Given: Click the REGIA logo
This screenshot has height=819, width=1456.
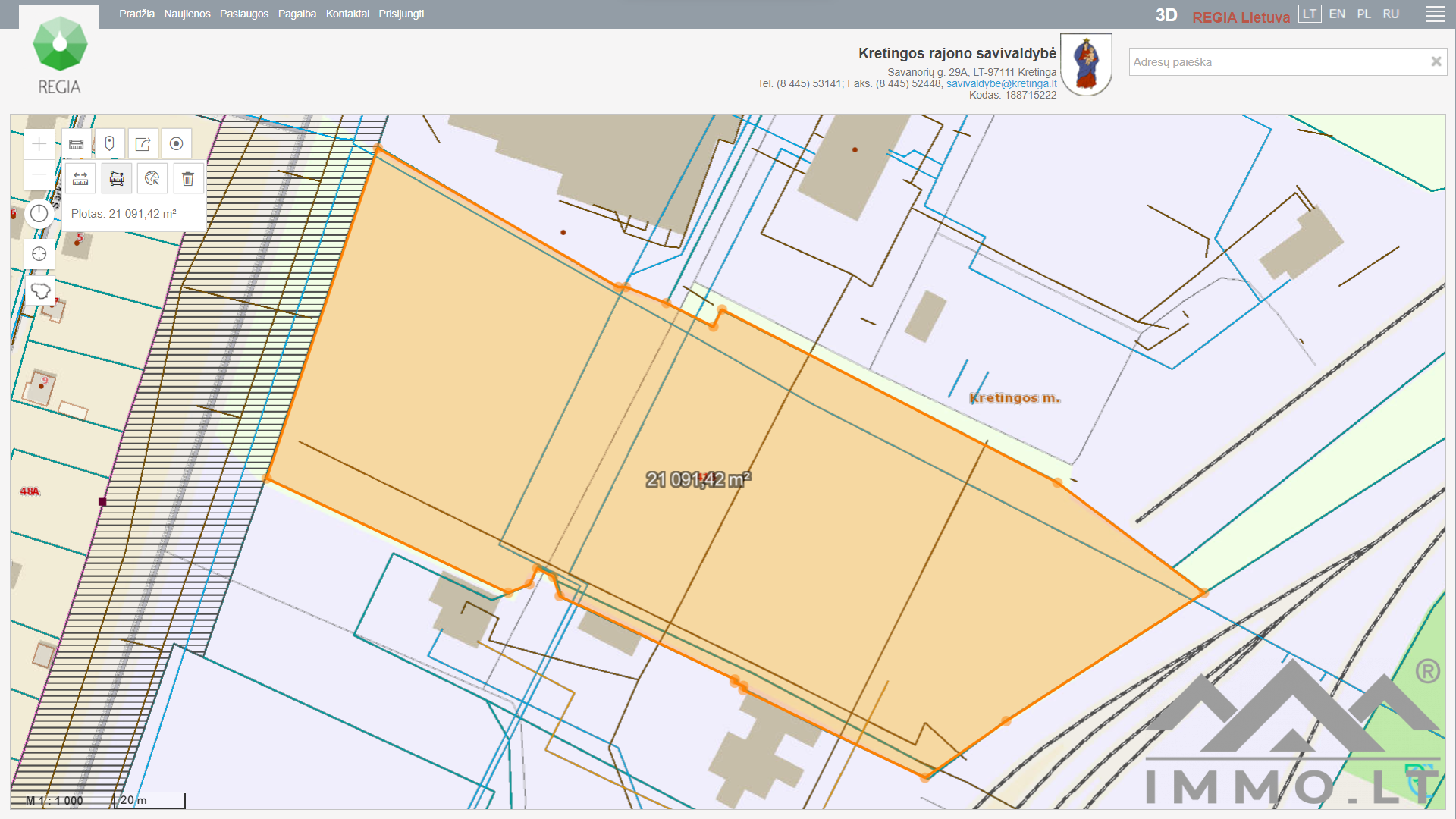Looking at the screenshot, I should (x=59, y=55).
